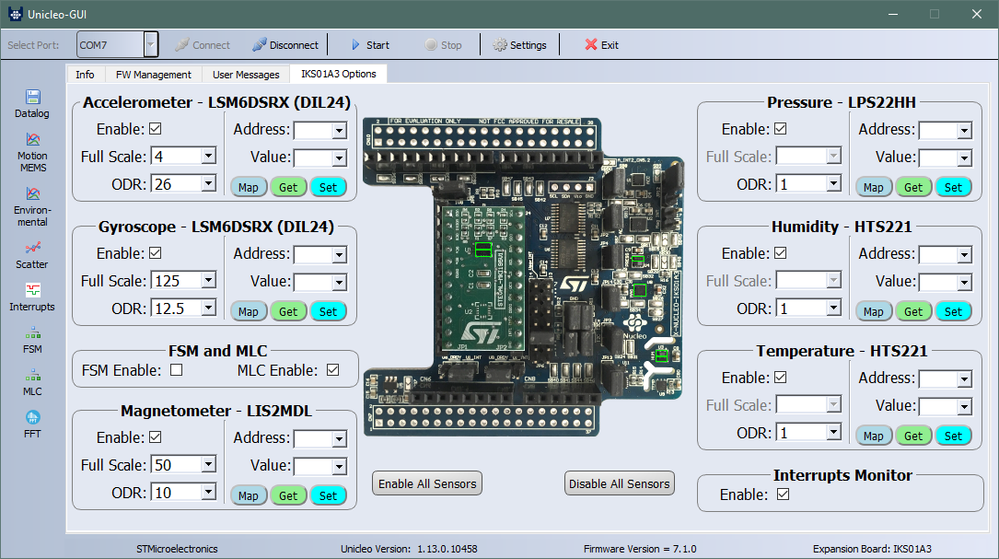Open Temperature ODR dropdown
The width and height of the screenshot is (999, 559).
coord(833,432)
